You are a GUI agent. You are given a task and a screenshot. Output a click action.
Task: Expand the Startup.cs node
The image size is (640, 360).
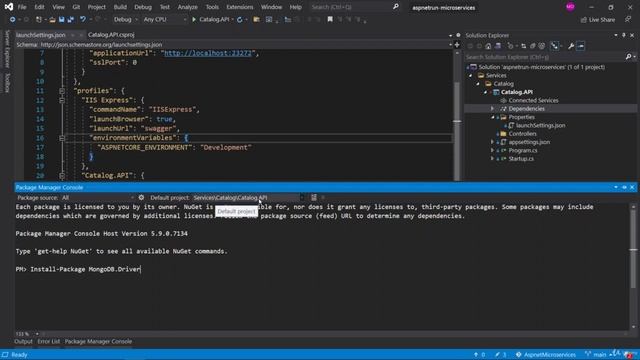(492, 159)
